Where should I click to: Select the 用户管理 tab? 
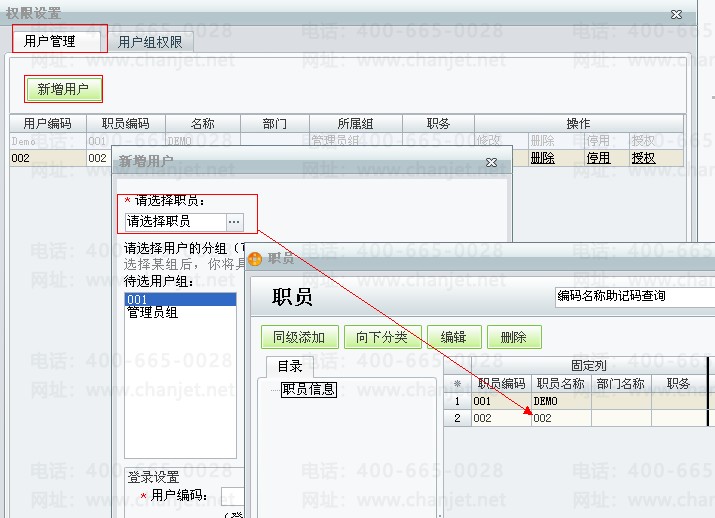point(50,42)
